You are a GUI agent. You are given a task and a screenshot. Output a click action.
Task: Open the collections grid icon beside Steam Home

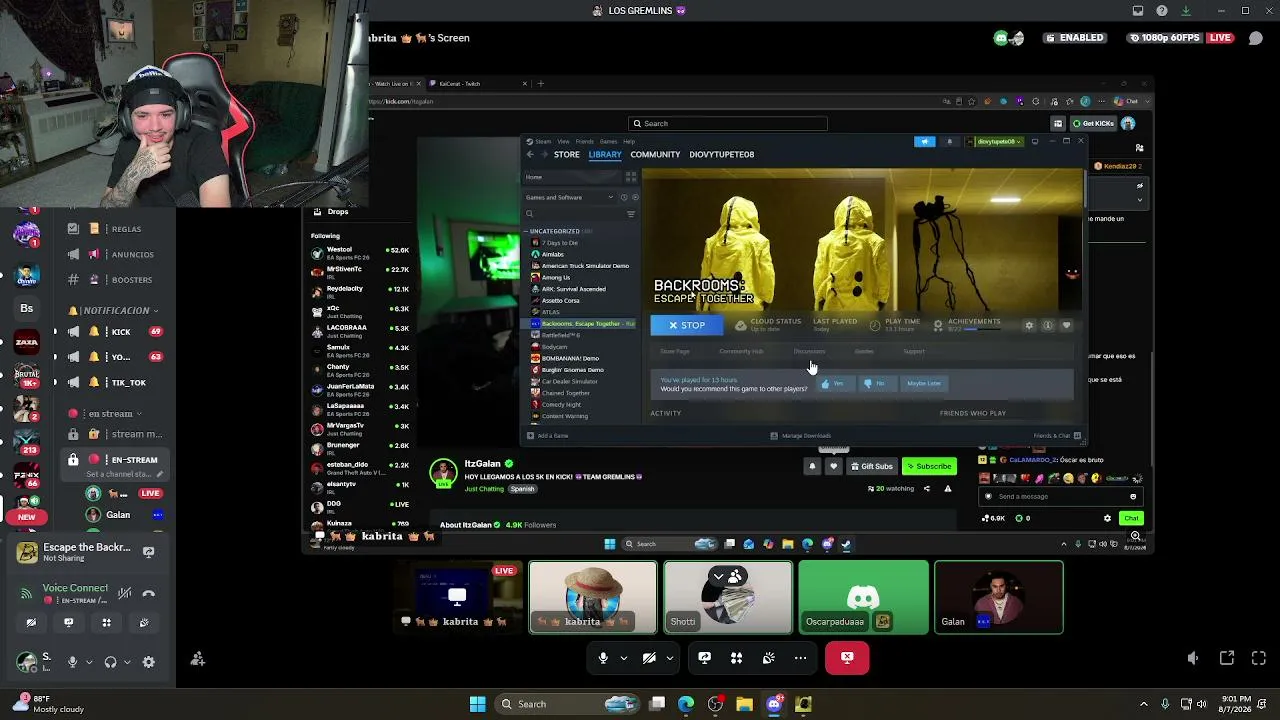click(x=630, y=177)
